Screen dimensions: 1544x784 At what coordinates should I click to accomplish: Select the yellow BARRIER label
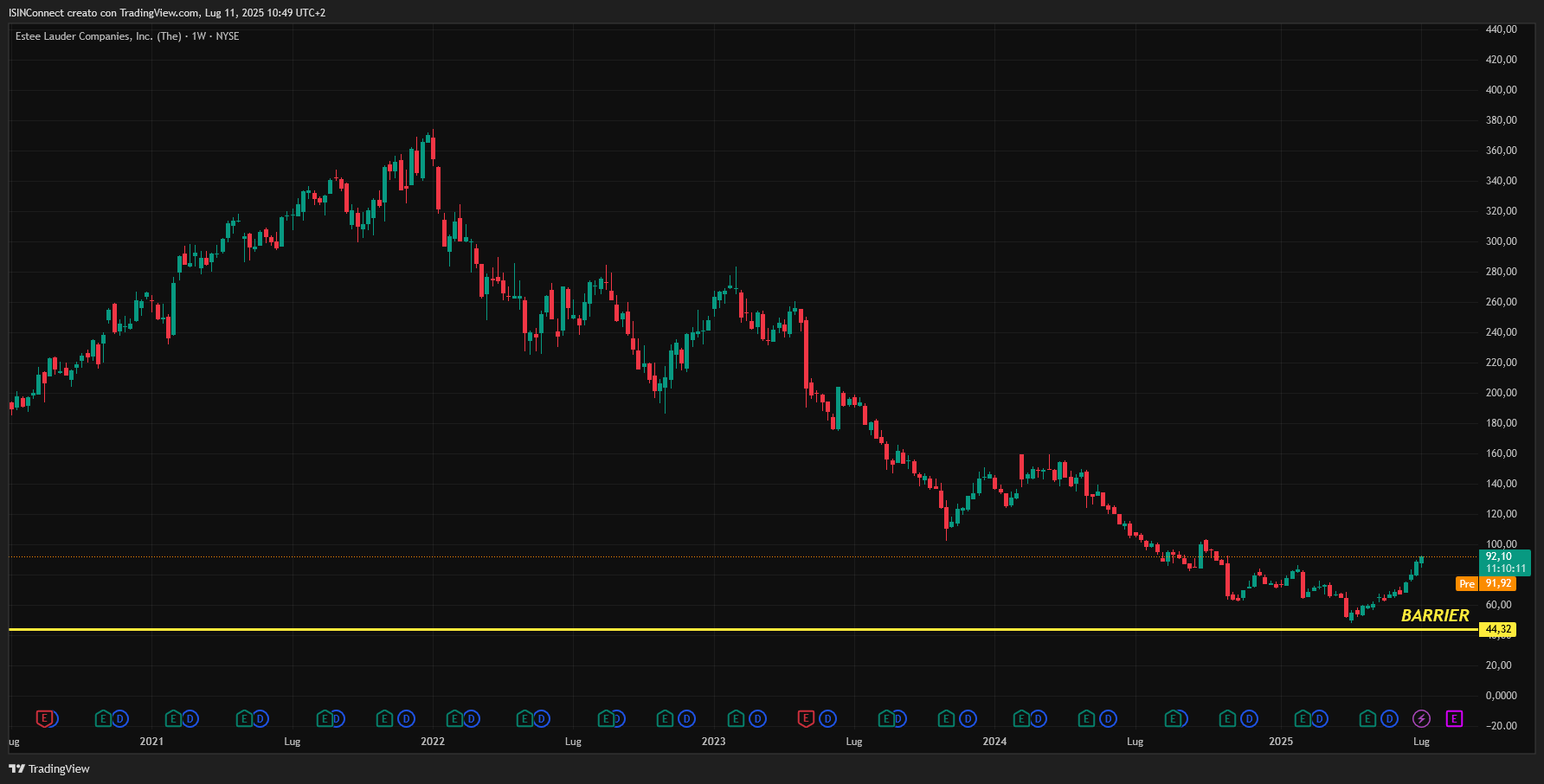click(1435, 615)
